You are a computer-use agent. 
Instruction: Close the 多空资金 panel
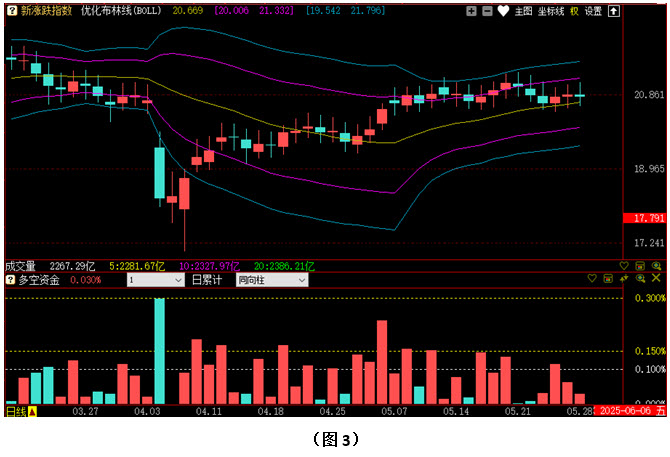tap(656, 278)
